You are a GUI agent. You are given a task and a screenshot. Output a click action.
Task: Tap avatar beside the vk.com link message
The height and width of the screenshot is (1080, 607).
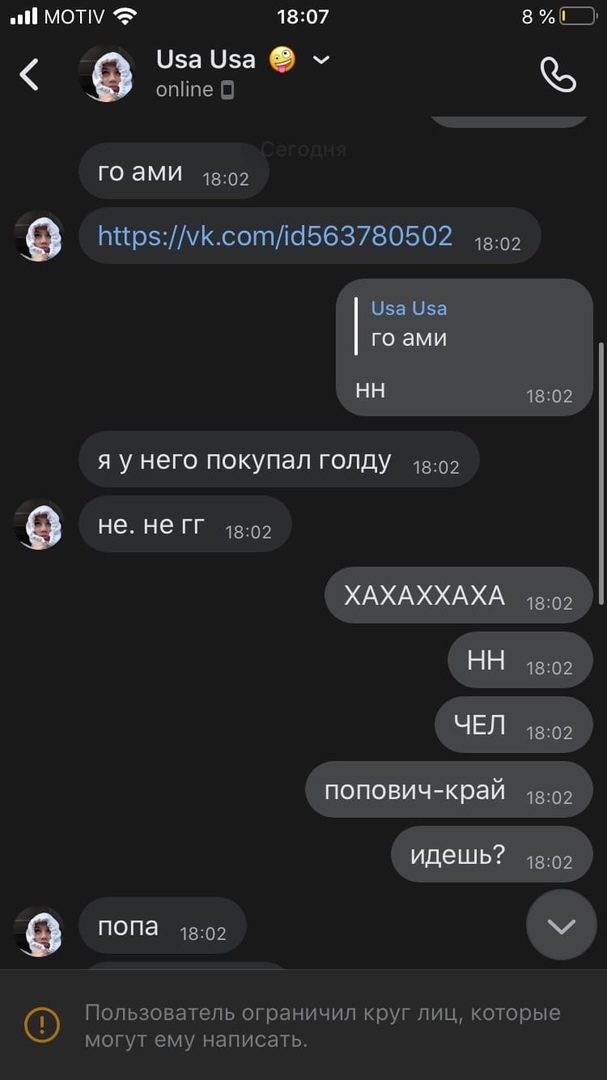point(39,236)
